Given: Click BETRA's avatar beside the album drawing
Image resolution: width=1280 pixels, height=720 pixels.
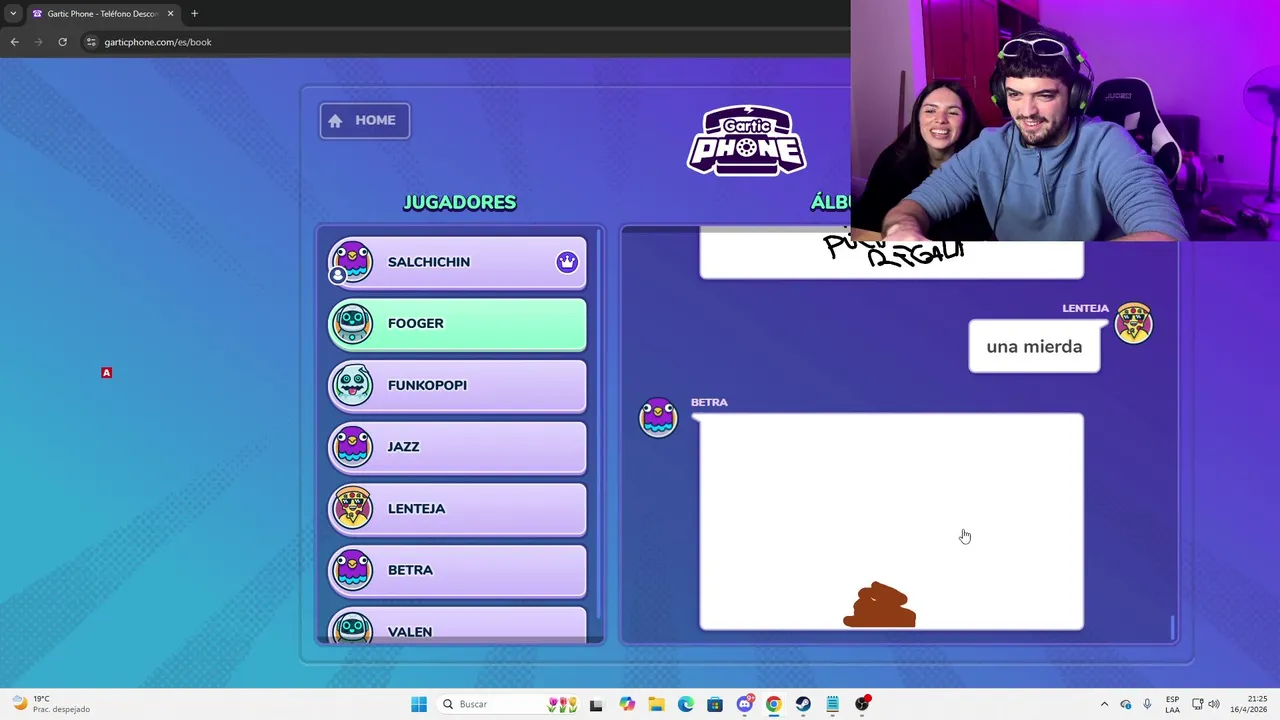Looking at the screenshot, I should 658,417.
